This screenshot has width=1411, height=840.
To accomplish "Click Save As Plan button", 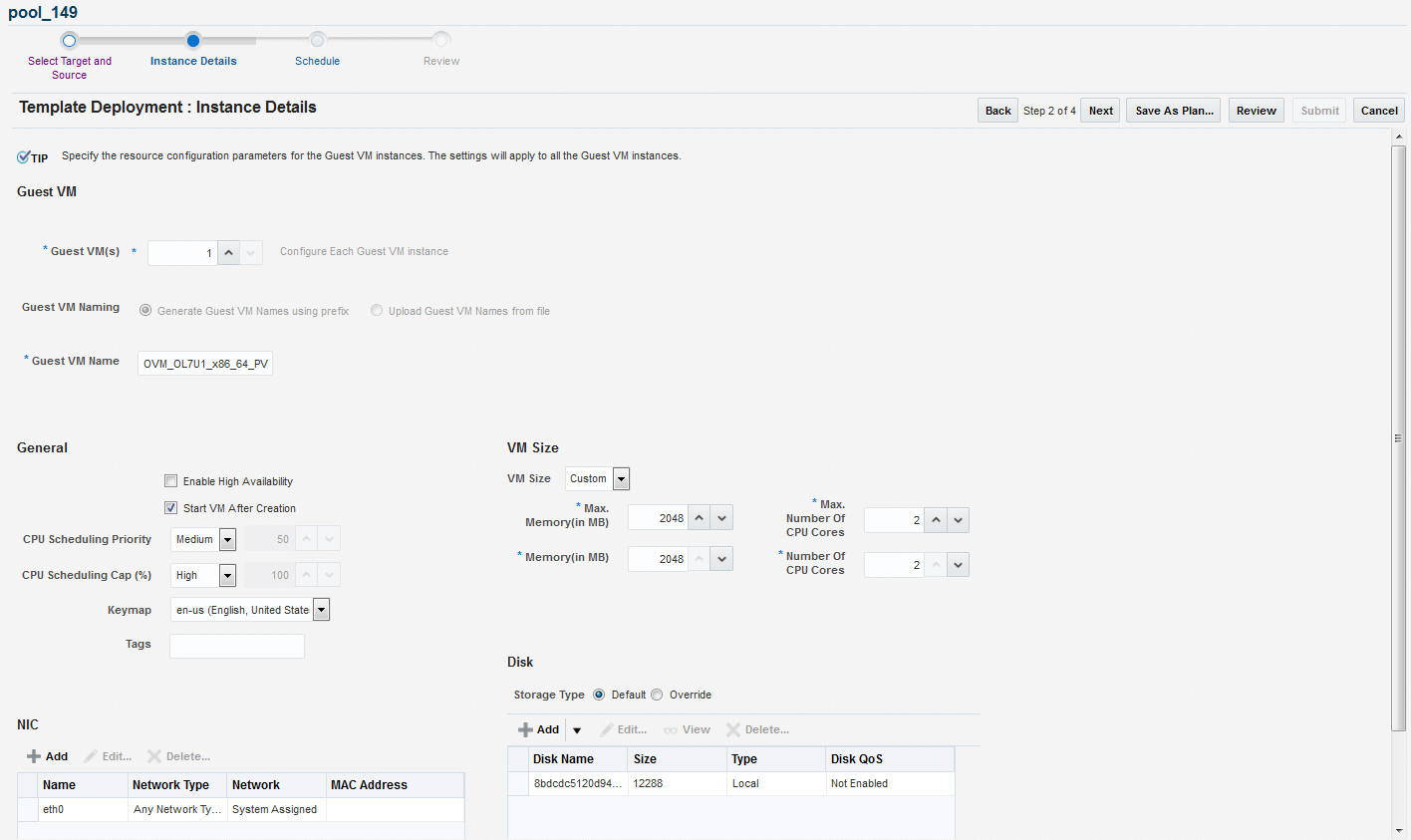I will 1174,111.
